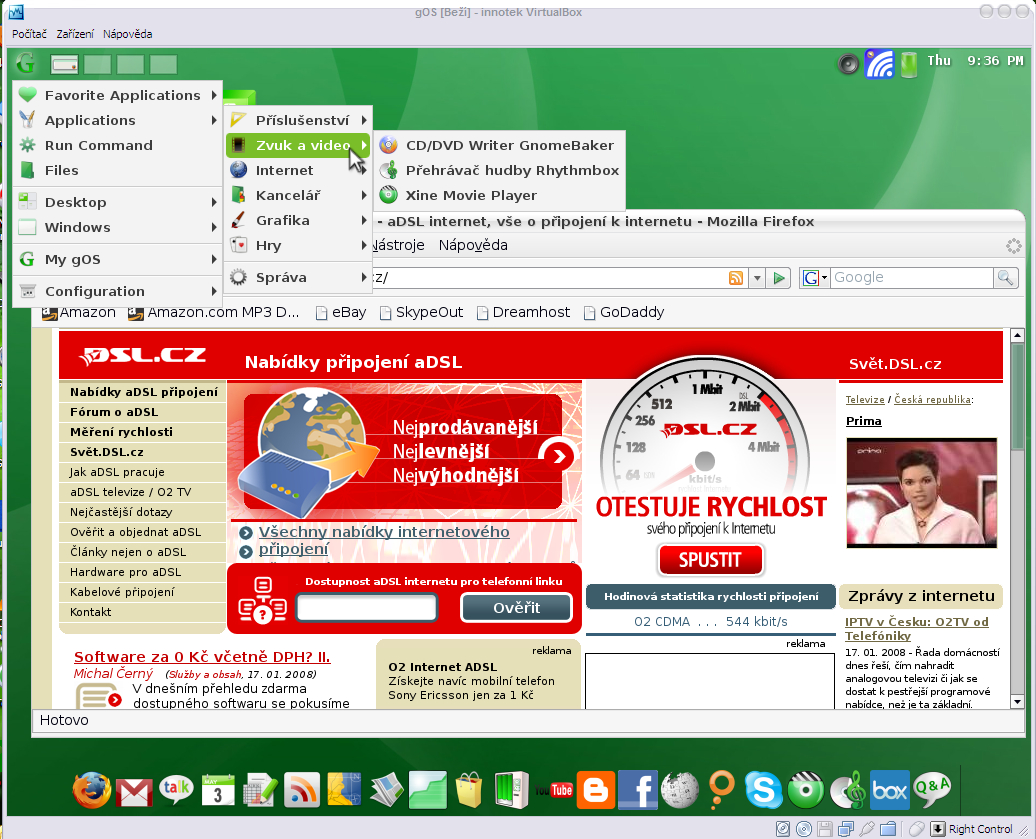This screenshot has width=1036, height=839.
Task: Open the Q&A speech bubble dock icon
Action: point(932,789)
